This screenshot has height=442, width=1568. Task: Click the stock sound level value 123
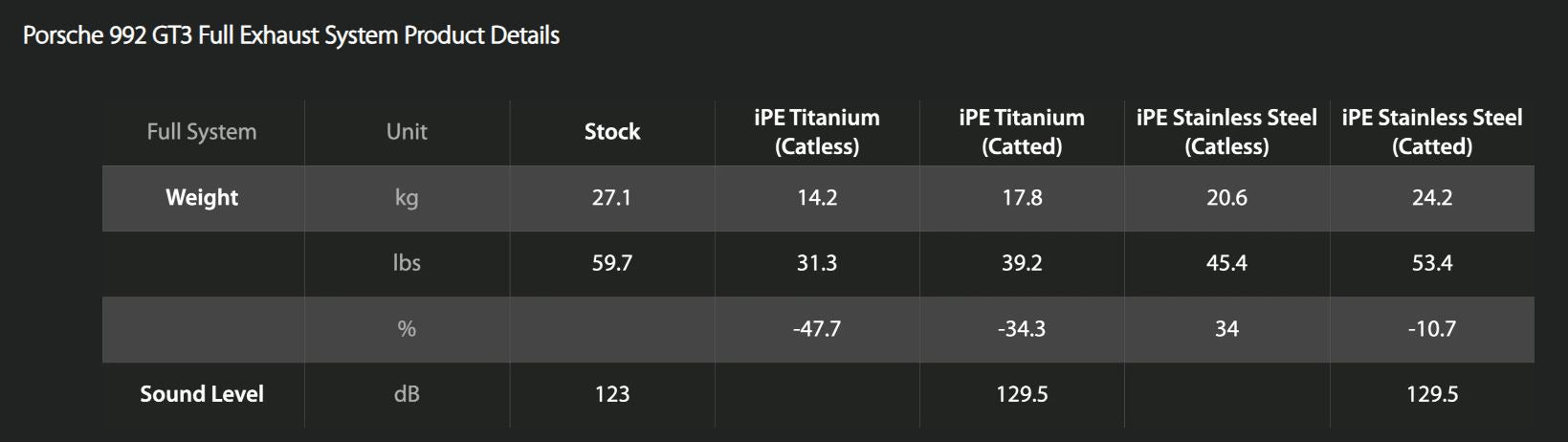[x=612, y=394]
